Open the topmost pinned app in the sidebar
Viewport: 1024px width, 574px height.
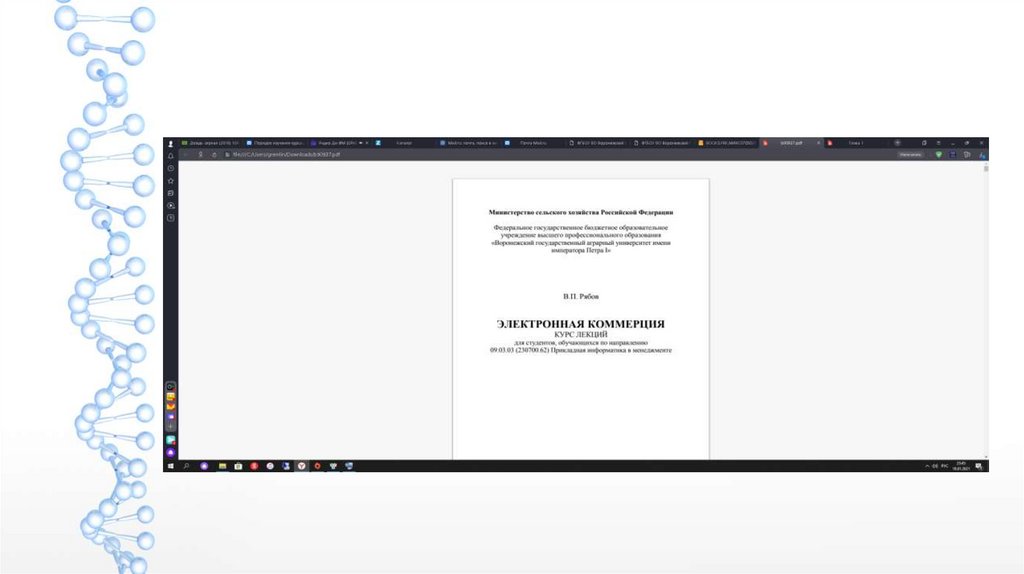(171, 387)
